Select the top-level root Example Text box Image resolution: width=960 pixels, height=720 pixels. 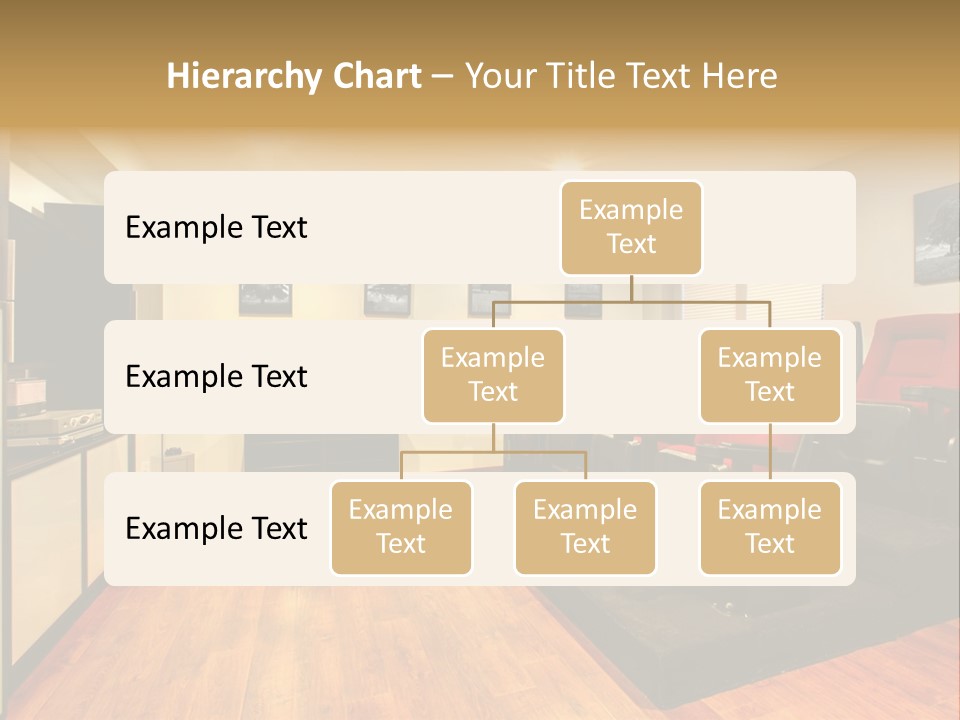pyautogui.click(x=631, y=228)
